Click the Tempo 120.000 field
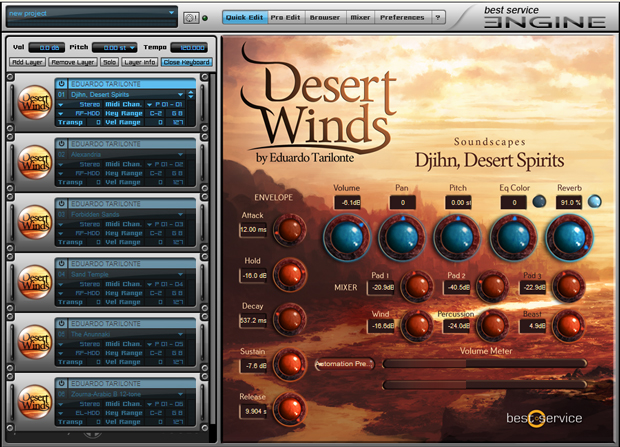Viewport: 620px width, 447px height. point(189,48)
